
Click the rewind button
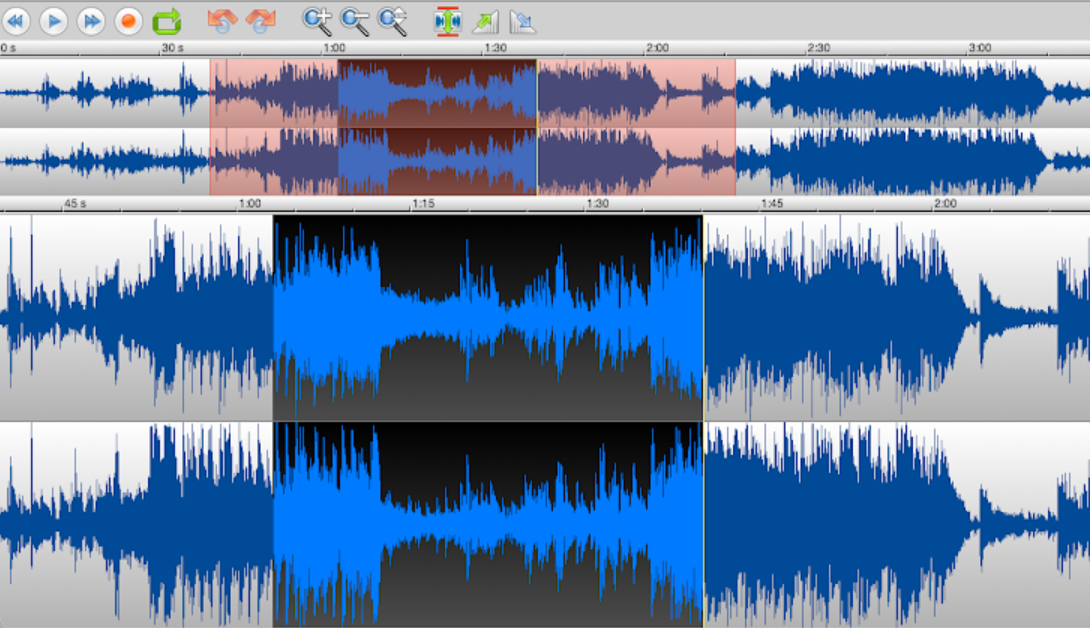[x=16, y=21]
